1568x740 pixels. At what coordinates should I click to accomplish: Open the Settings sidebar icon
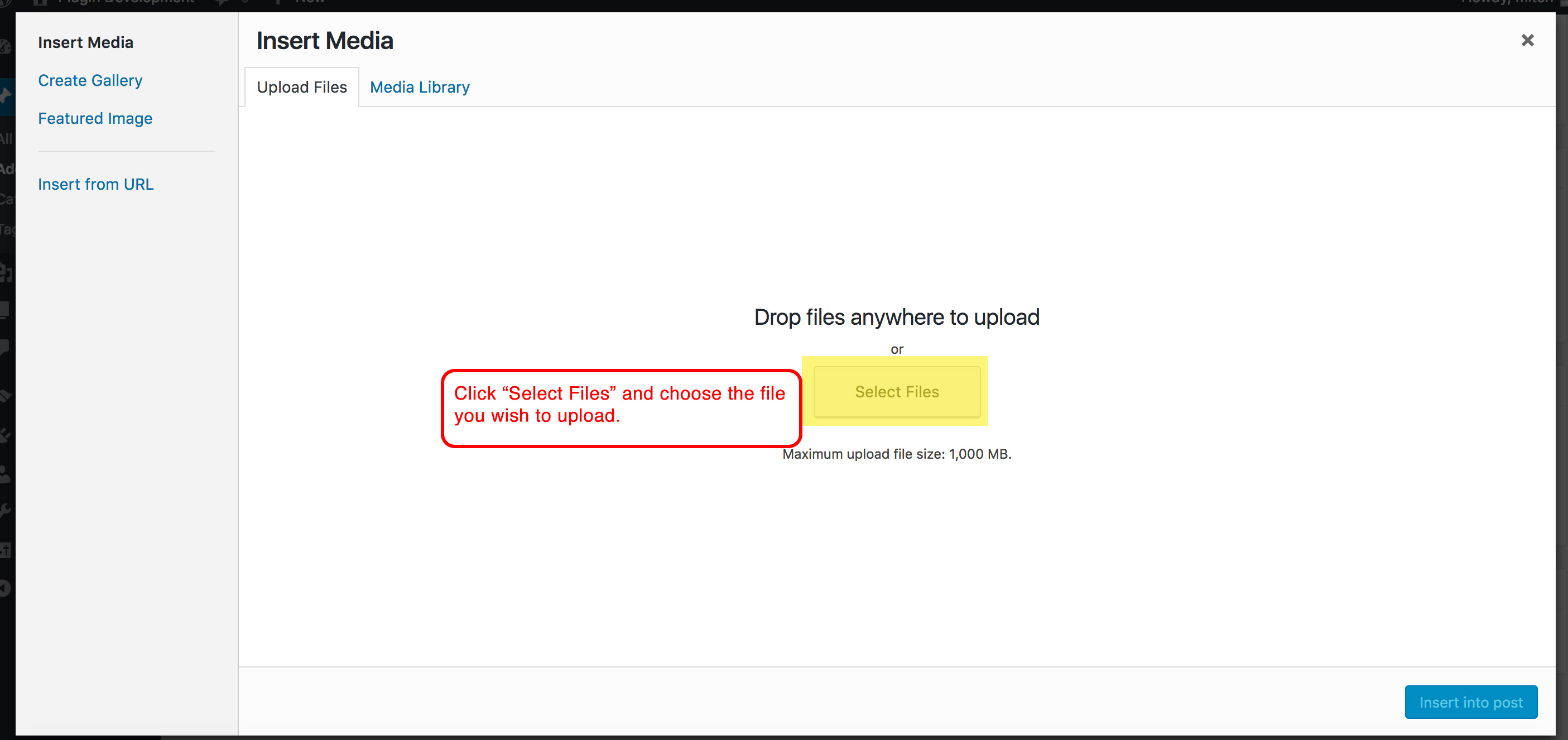pos(6,550)
